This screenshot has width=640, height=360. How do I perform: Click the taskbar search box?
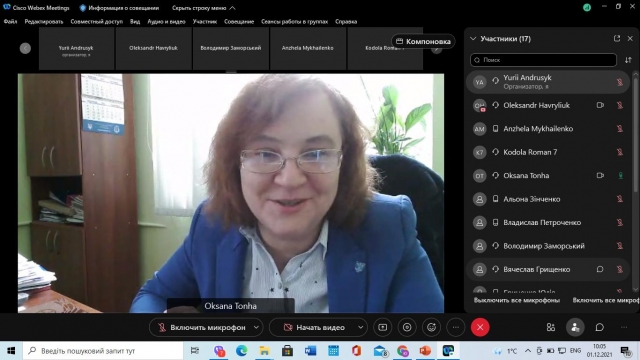[103, 351]
